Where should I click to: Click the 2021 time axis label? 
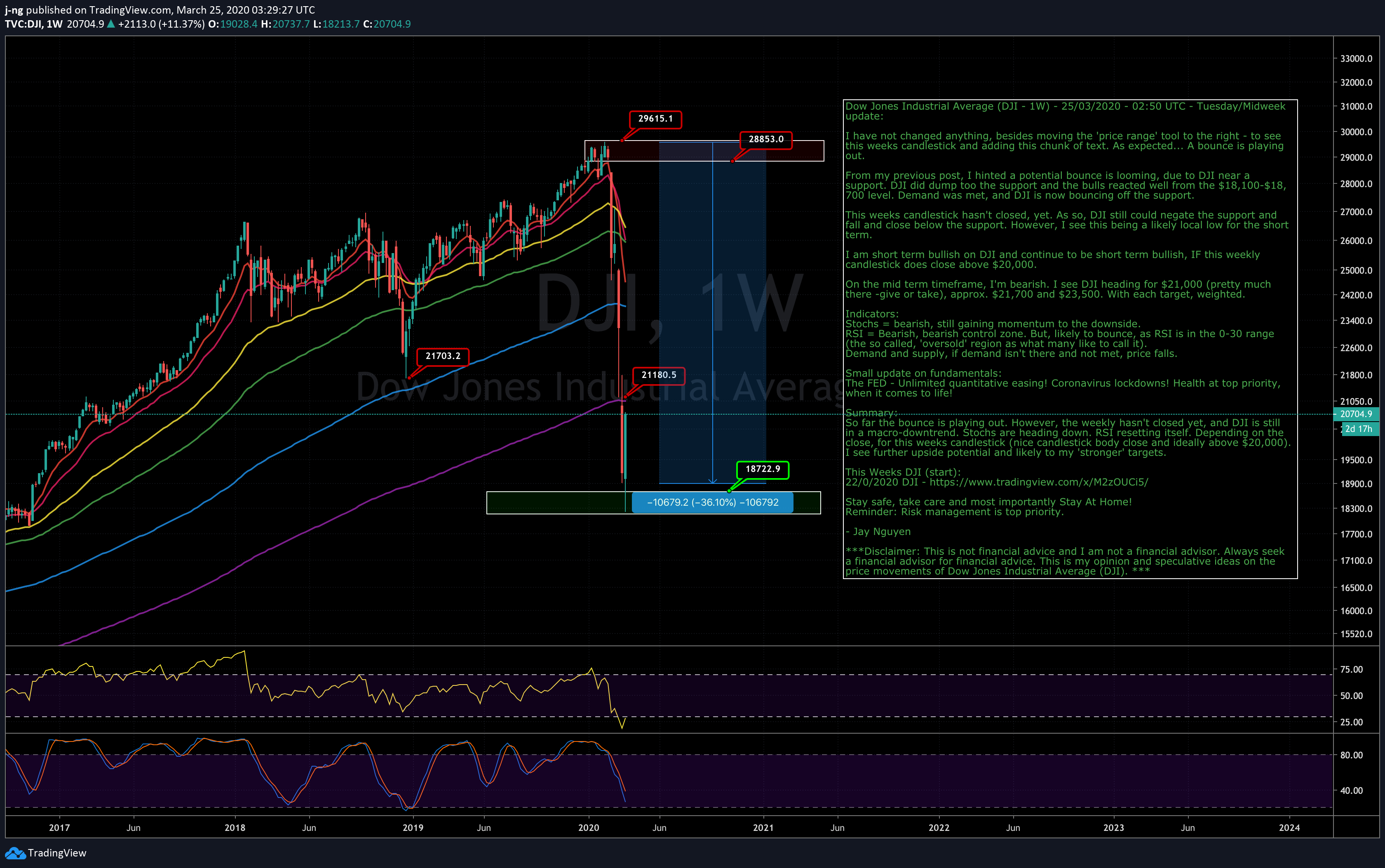pos(763,828)
